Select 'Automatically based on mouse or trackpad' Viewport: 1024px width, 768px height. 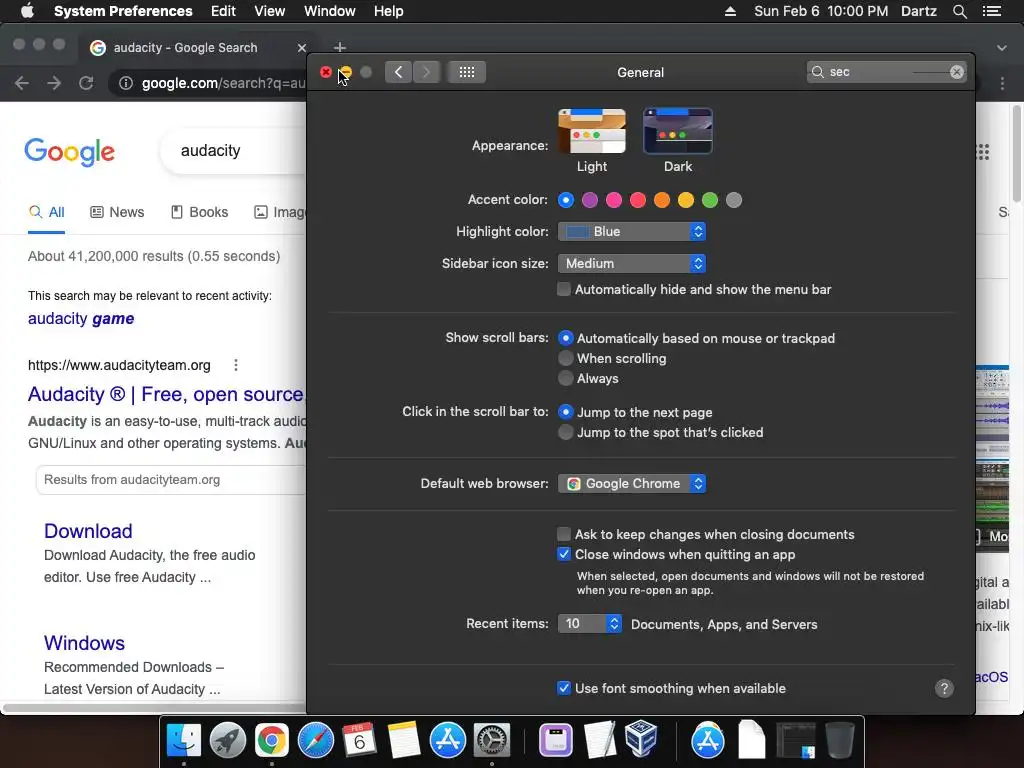click(x=566, y=338)
